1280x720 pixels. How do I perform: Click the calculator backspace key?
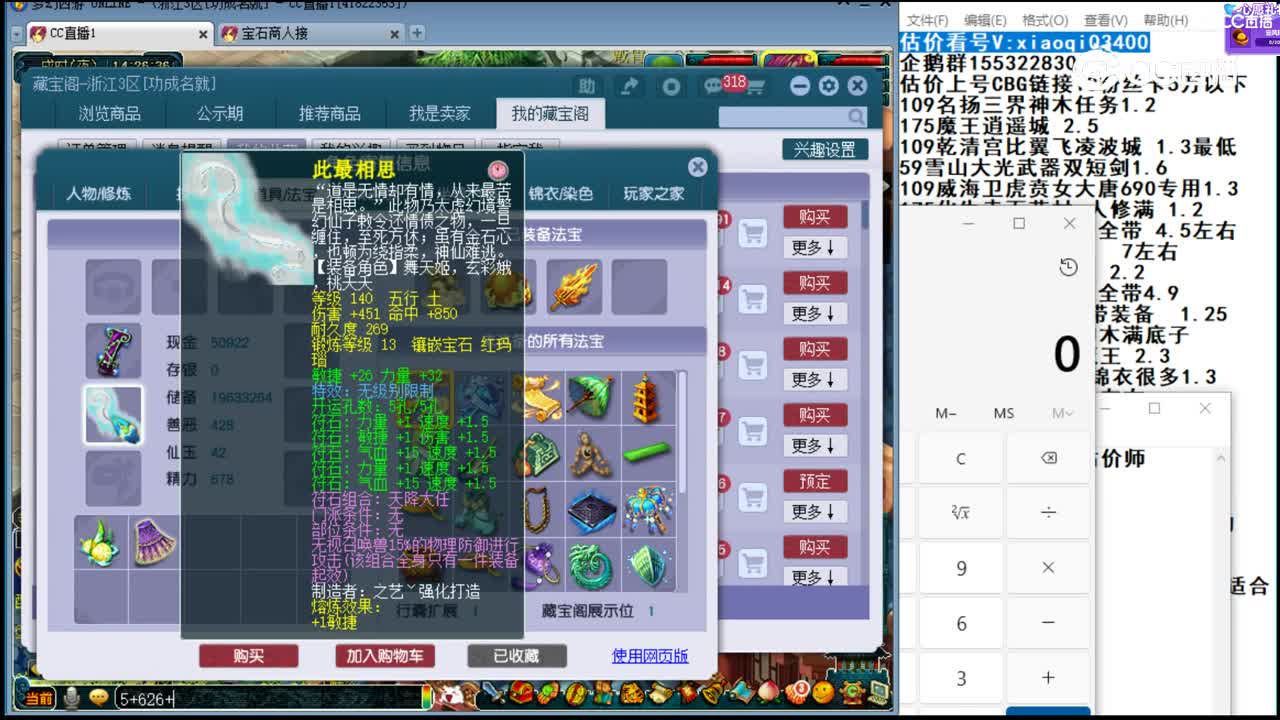pos(1048,458)
